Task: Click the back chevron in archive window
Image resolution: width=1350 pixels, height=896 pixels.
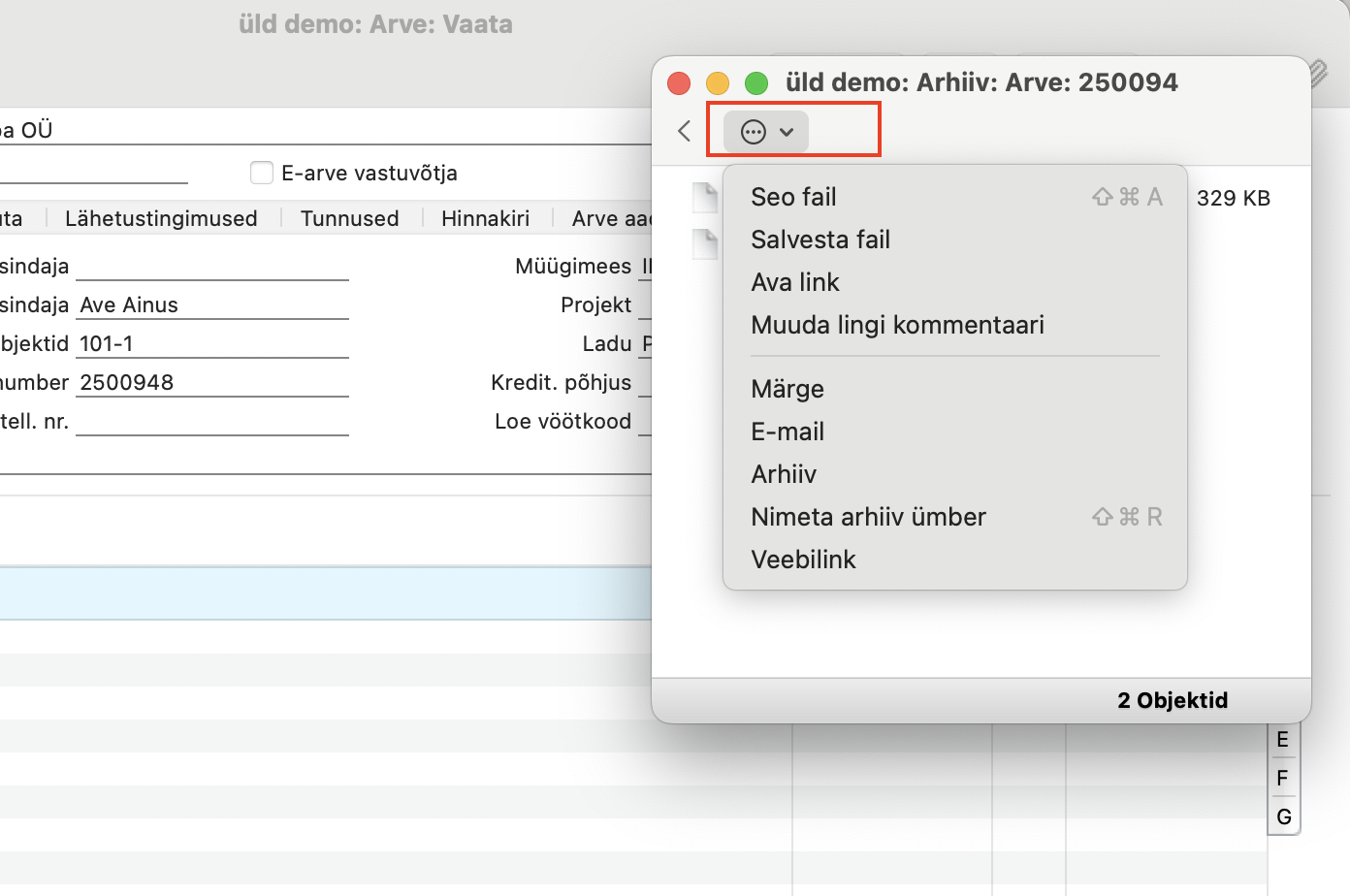Action: (685, 132)
